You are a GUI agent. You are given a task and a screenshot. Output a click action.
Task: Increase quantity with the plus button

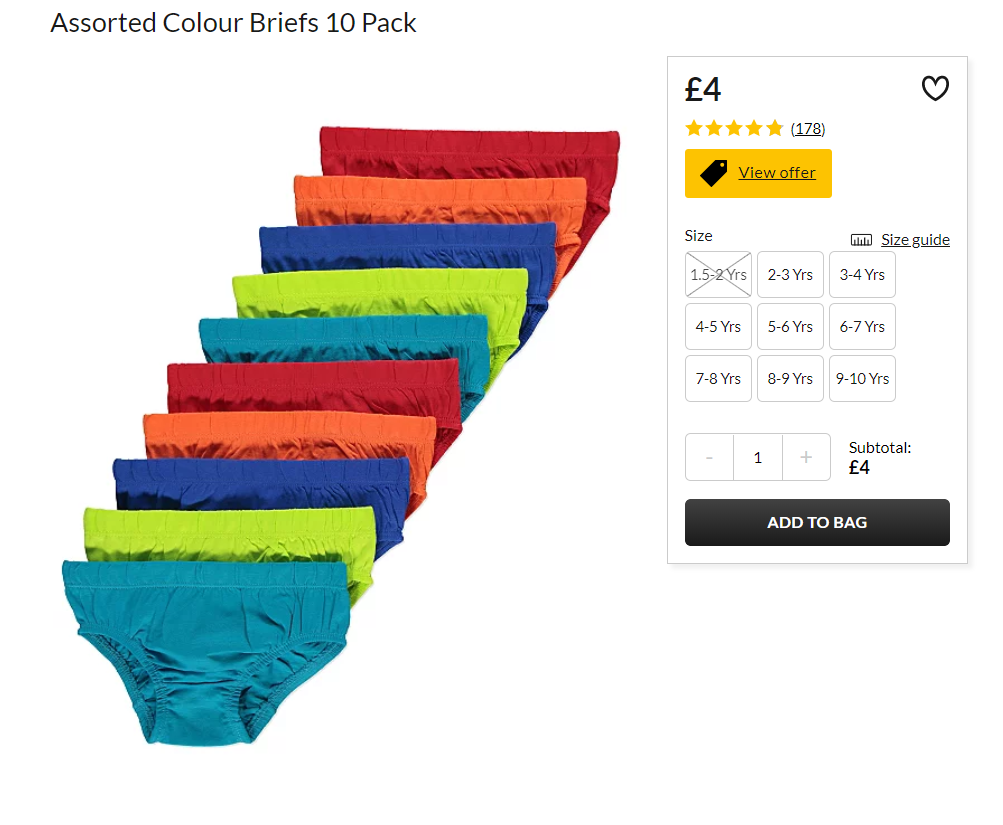click(806, 457)
